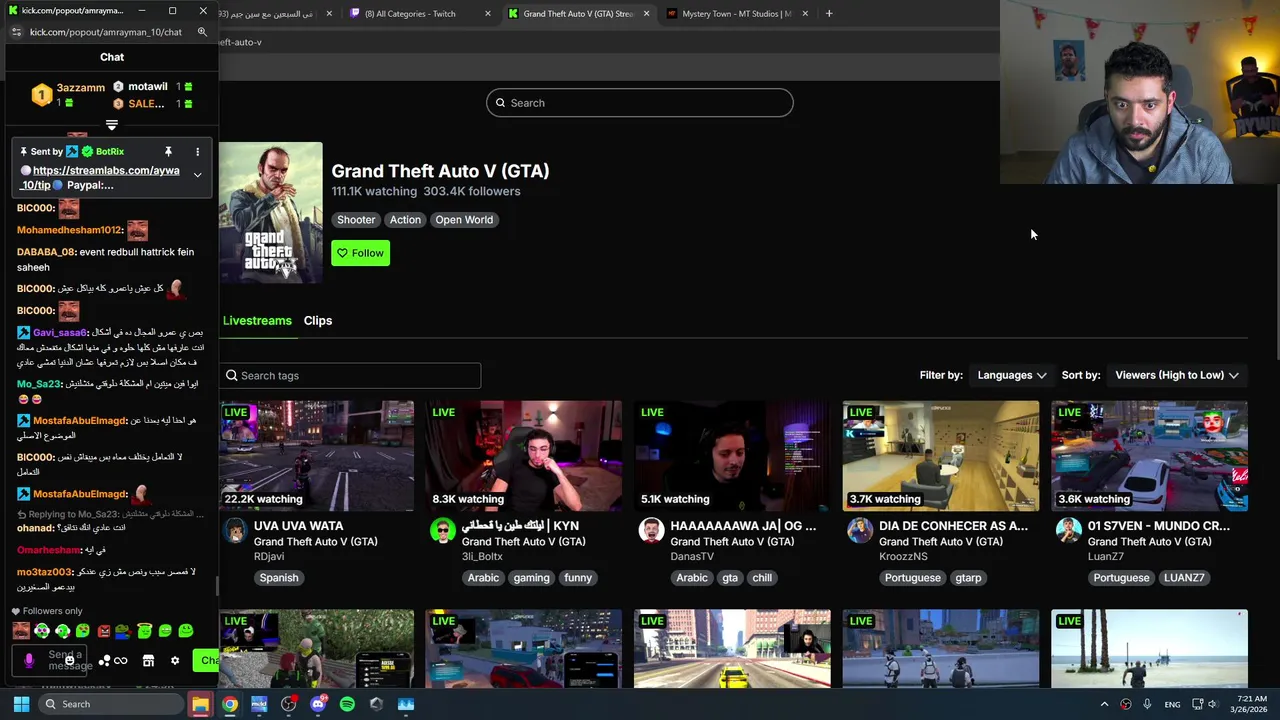Screen dimensions: 1280x720
Task: Click the 3li_Boltx channel avatar
Action: [443, 531]
